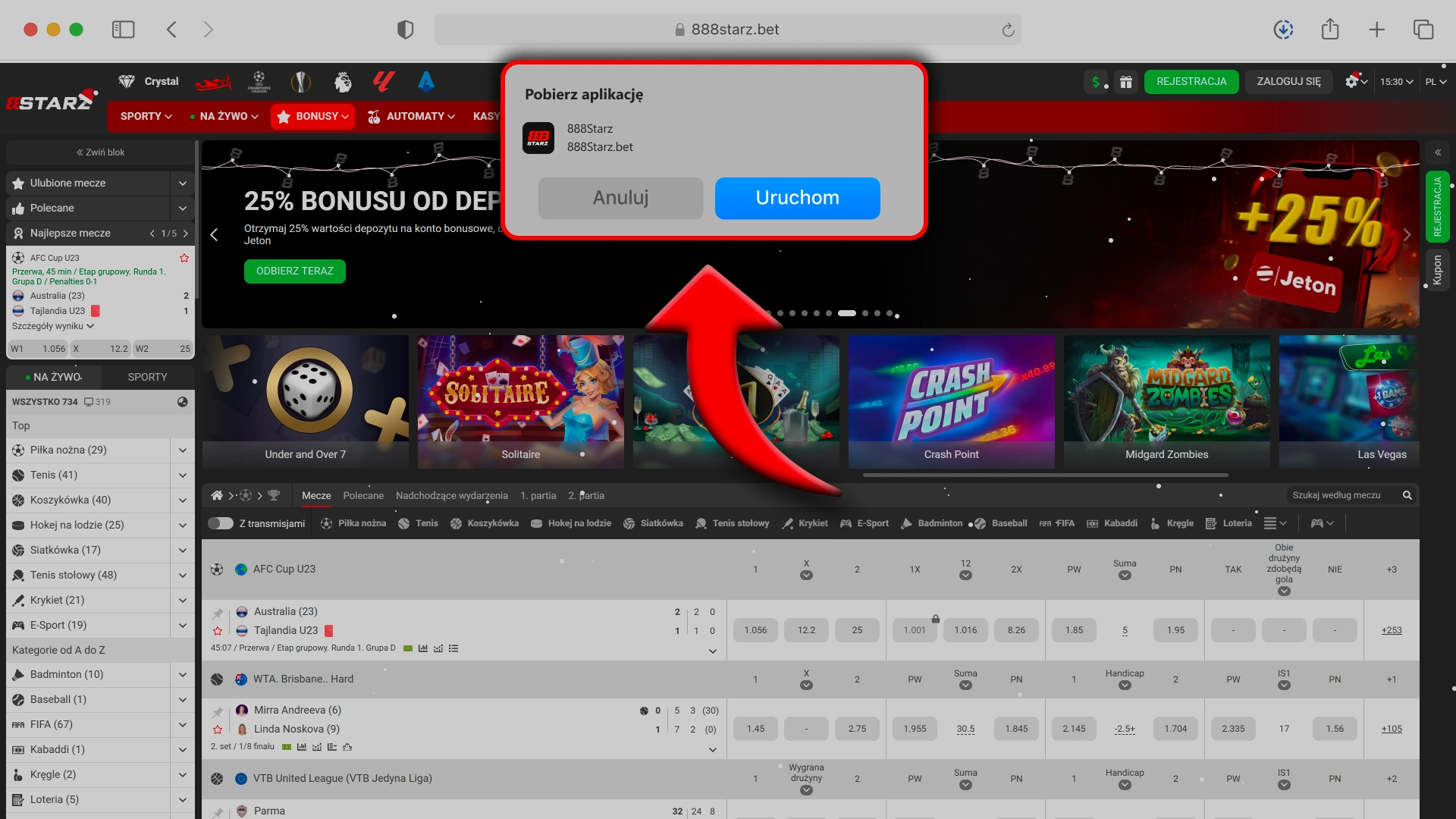
Task: Favorite the Mirra Andreeva vs Linda Noskova match
Action: [218, 729]
